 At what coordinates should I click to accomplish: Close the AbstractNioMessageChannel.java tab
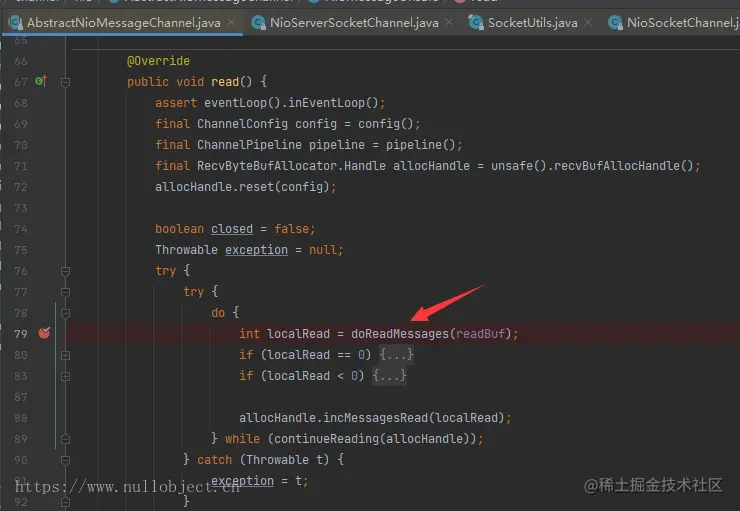pos(231,22)
